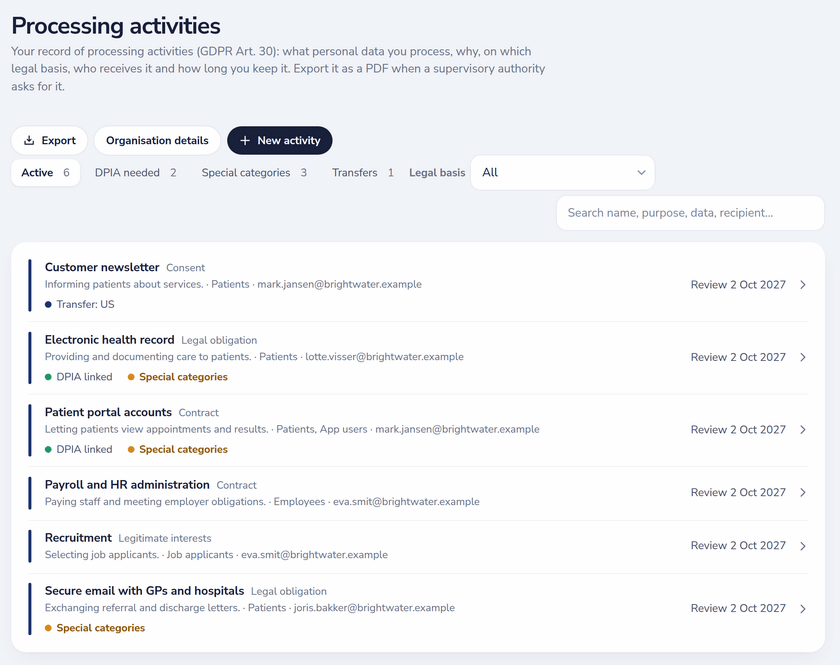Switch to the Transfers tab
Image resolution: width=840 pixels, height=665 pixels.
click(x=363, y=173)
